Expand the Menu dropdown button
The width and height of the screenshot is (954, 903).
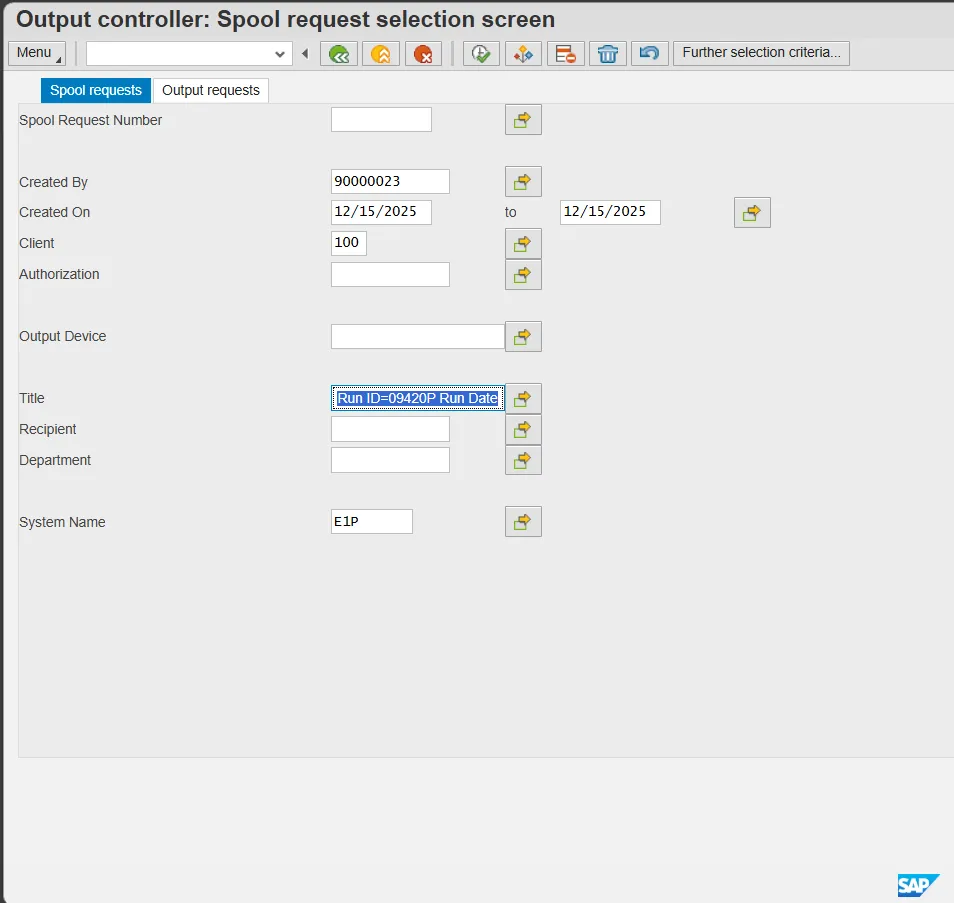[37, 53]
